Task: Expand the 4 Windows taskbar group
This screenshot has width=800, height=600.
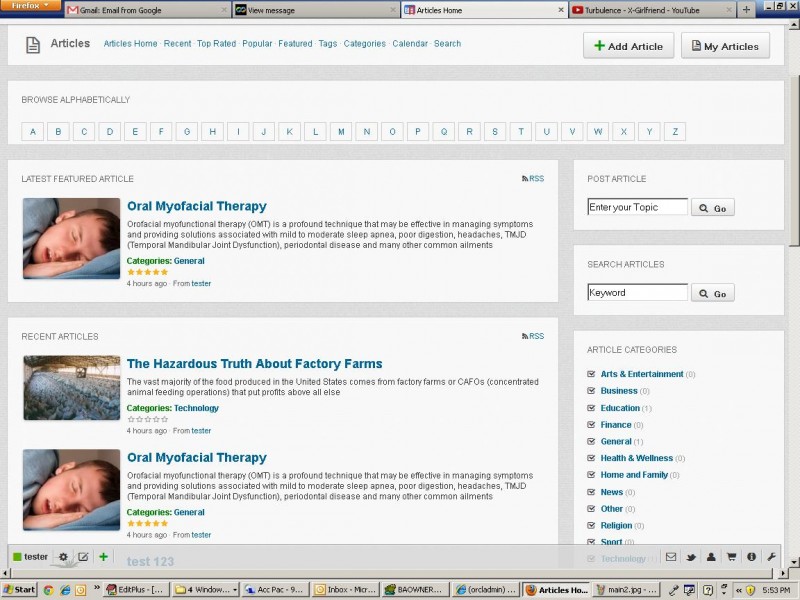Action: pos(206,590)
